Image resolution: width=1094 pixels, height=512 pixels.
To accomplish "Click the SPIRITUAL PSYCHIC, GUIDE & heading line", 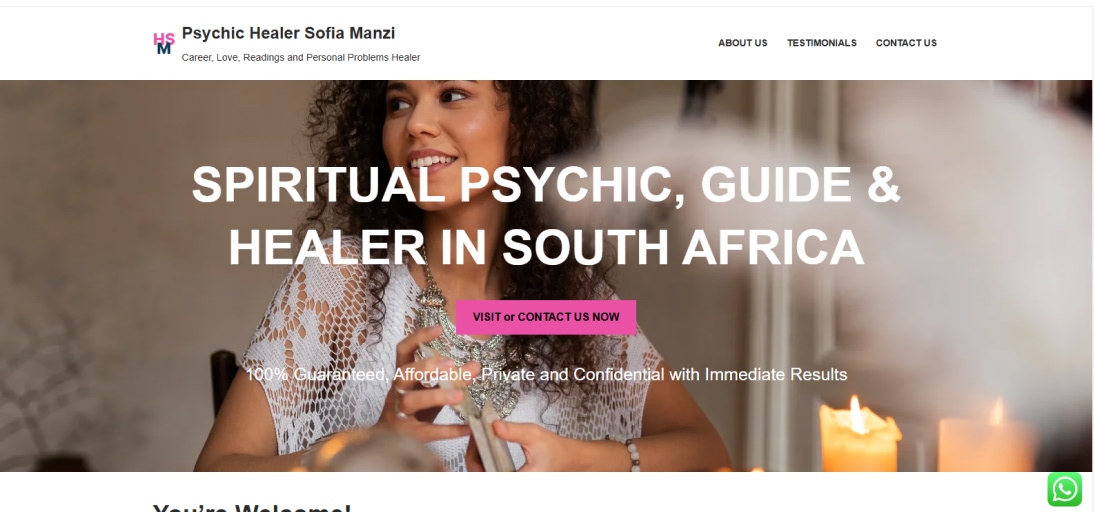I will click(546, 185).
